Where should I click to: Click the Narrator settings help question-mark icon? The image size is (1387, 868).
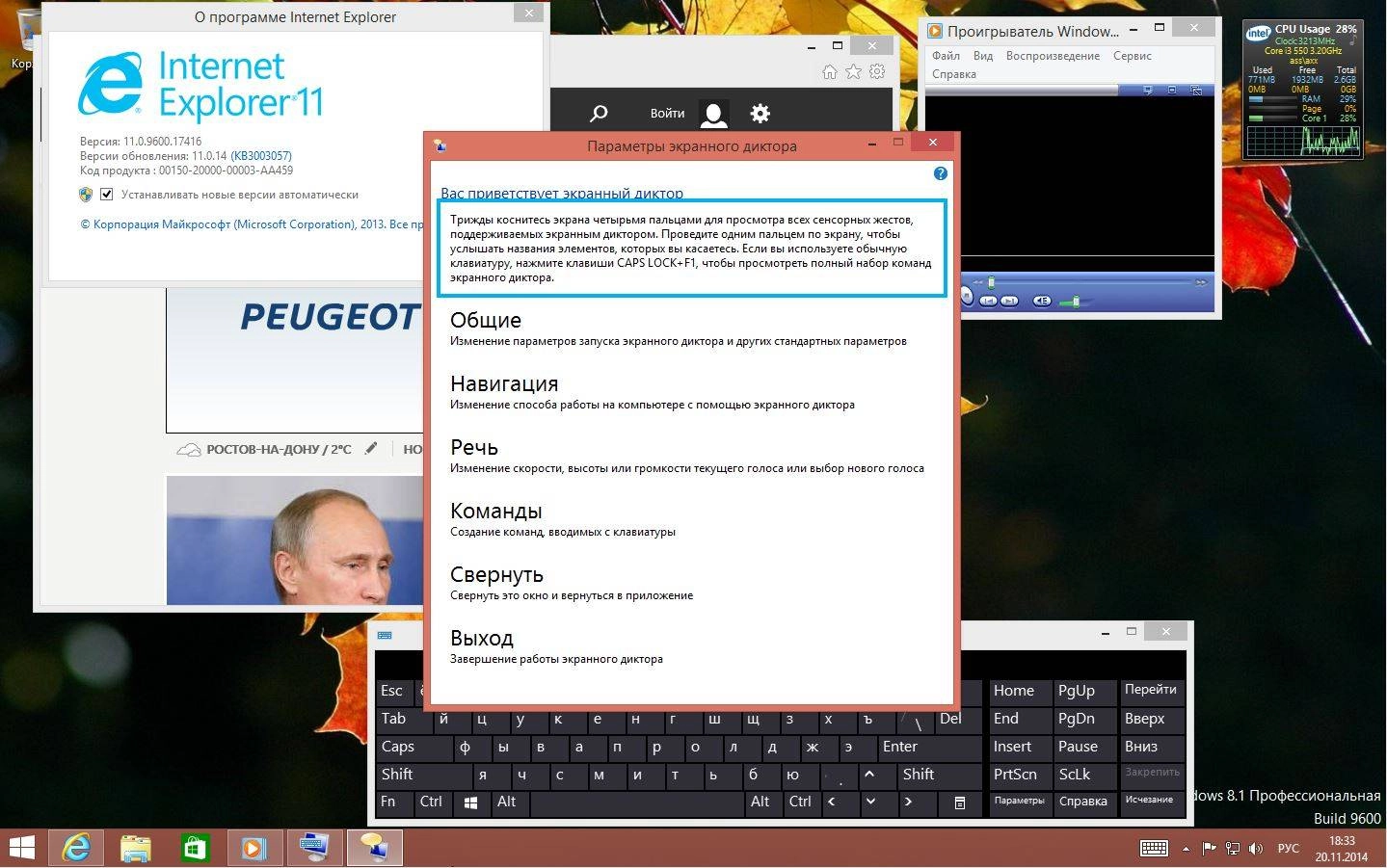(940, 173)
